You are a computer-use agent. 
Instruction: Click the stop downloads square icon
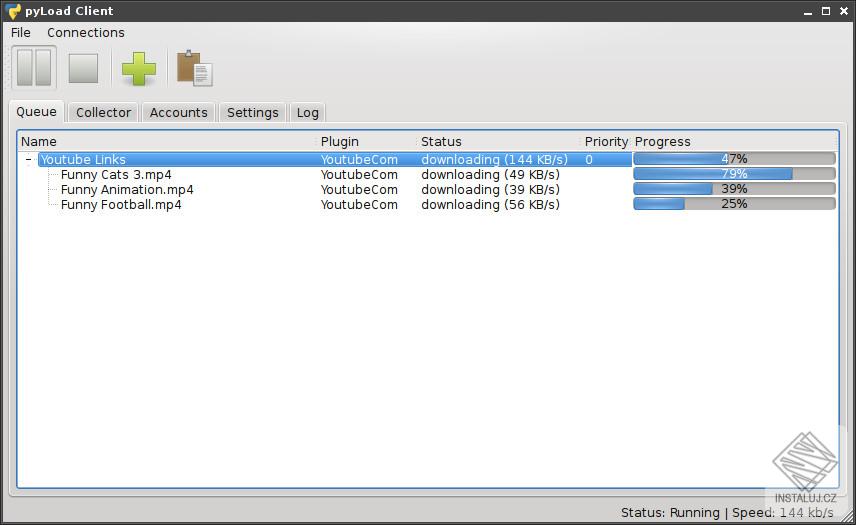(x=83, y=68)
